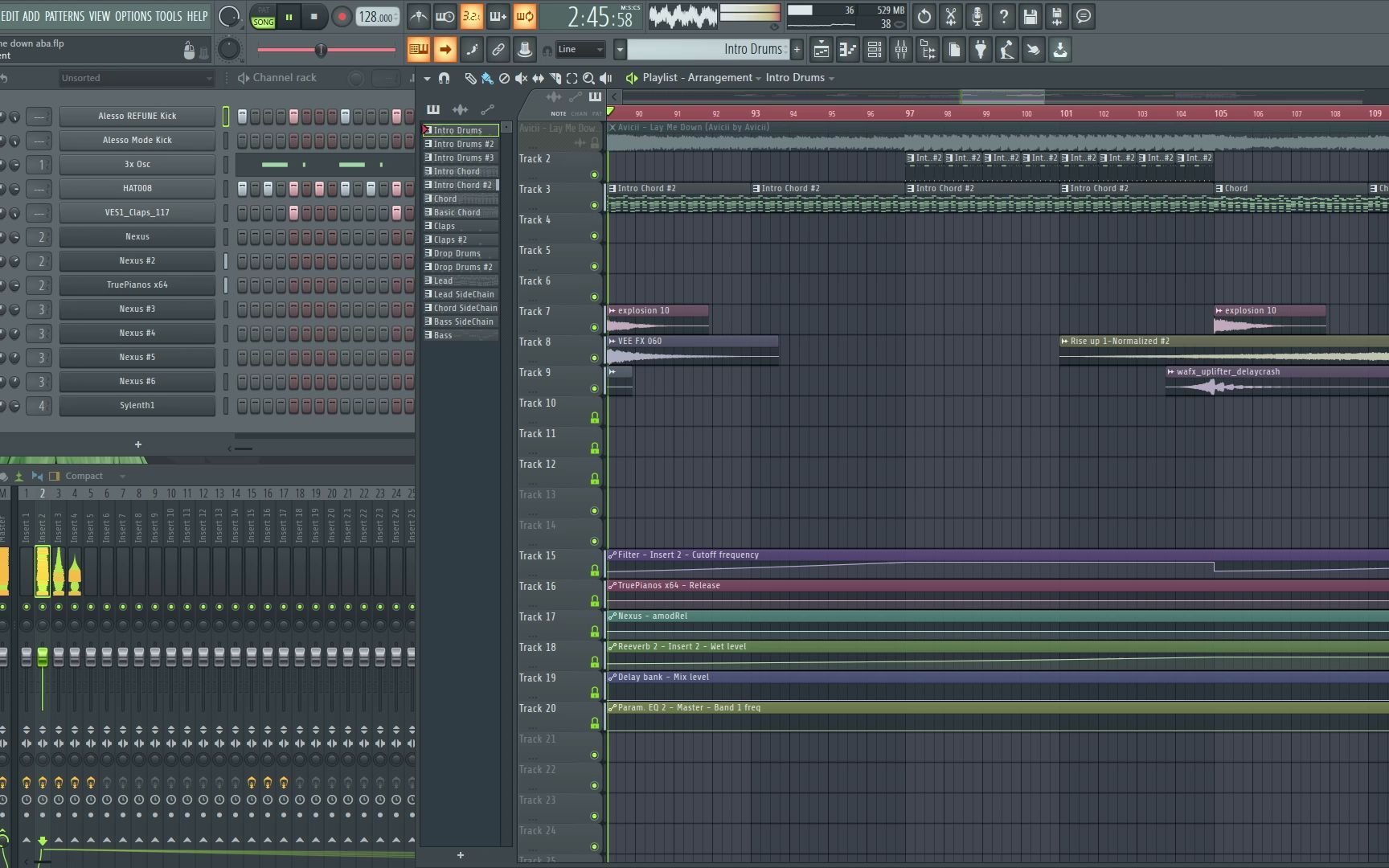1389x868 pixels.
Task: Select the playlist Slip tool
Action: pos(538,78)
